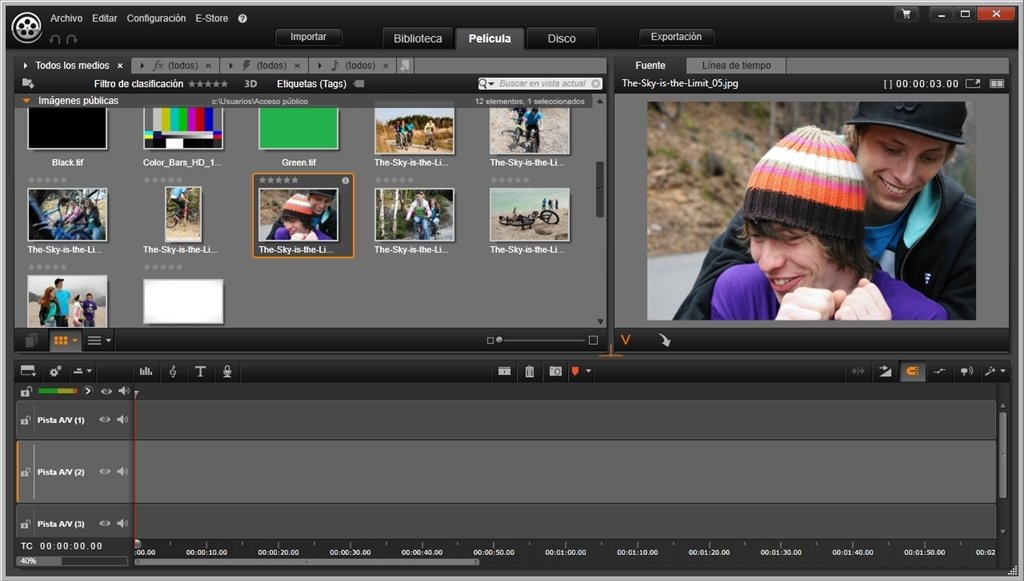Image resolution: width=1024 pixels, height=581 pixels.
Task: Toggle visibility of Pista A/V (3)
Action: click(104, 524)
